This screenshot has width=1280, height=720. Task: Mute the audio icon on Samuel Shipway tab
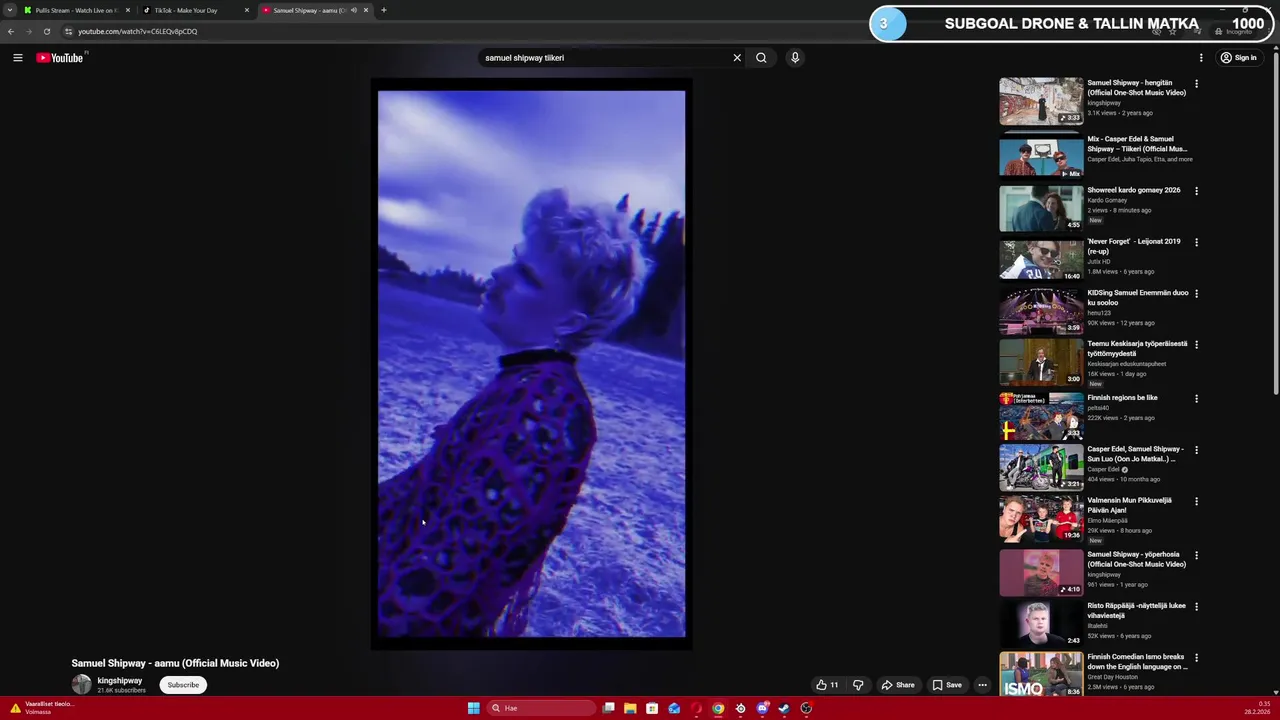tap(353, 10)
